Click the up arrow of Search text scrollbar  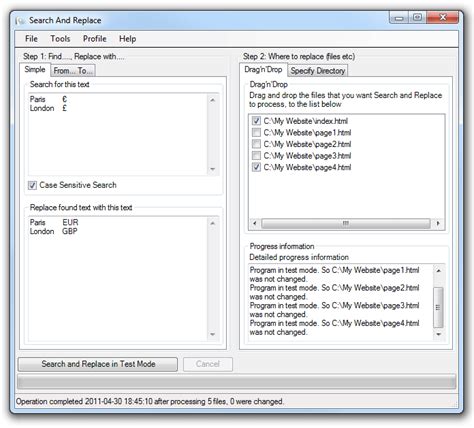[x=213, y=100]
